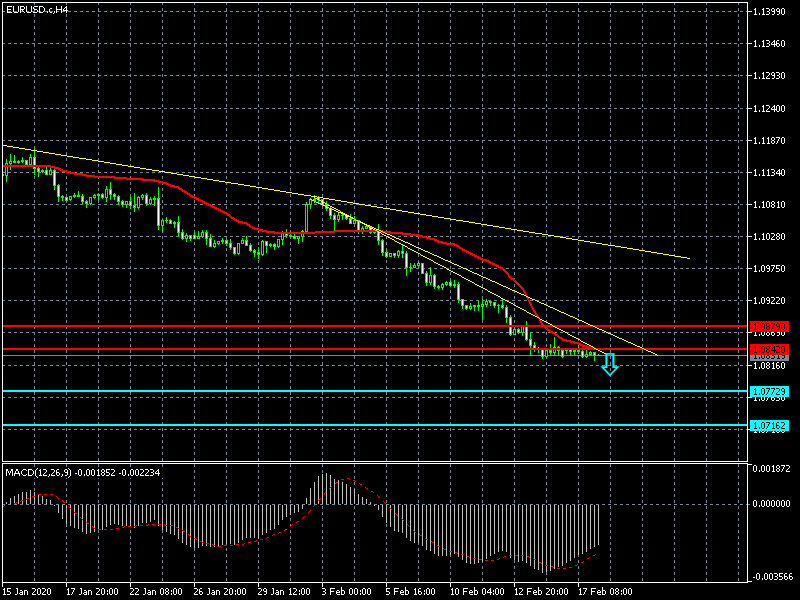800x600 pixels.
Task: Select the red 1.08420 price label
Action: pos(768,349)
